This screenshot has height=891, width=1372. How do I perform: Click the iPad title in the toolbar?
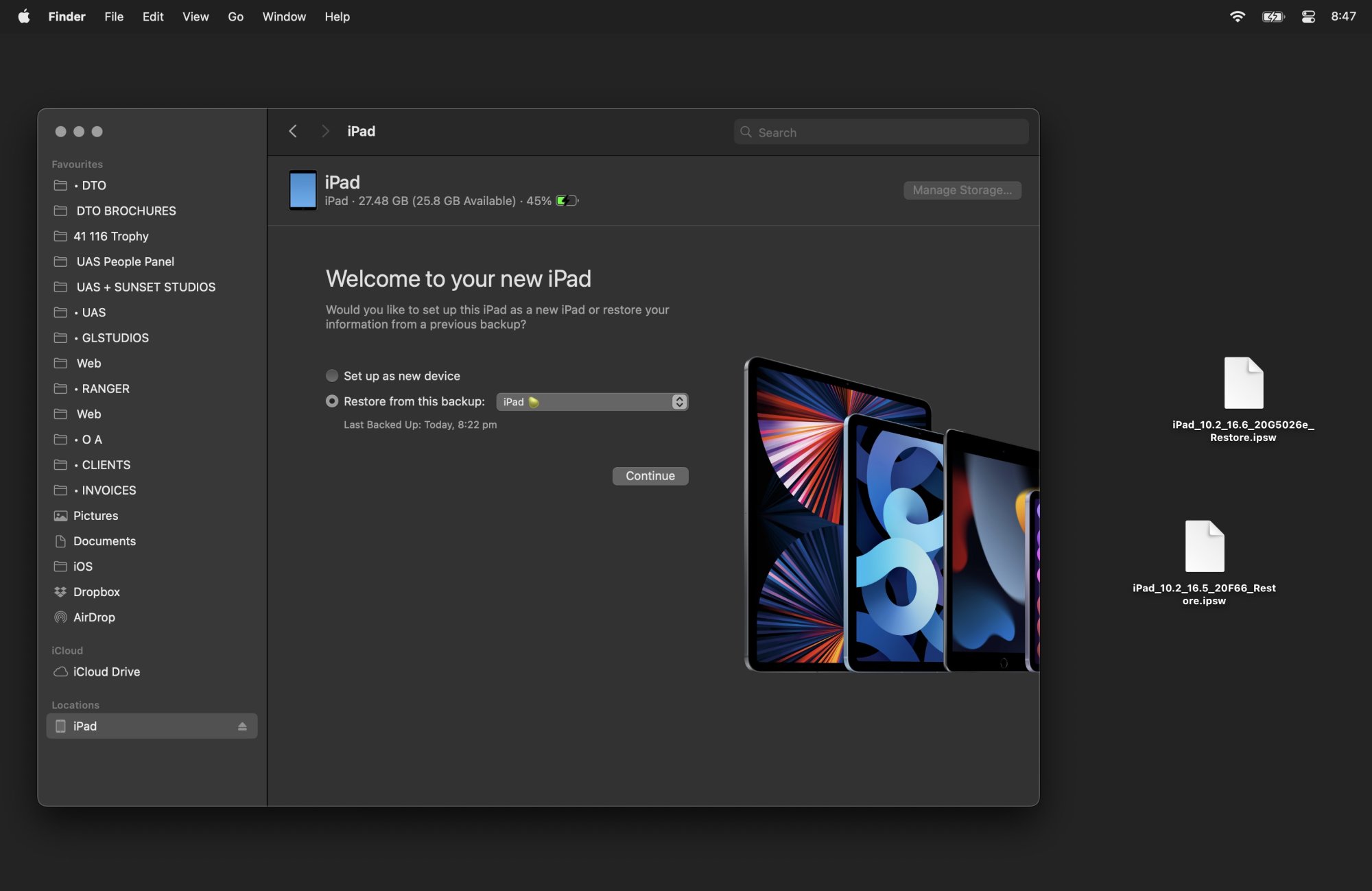(x=361, y=131)
